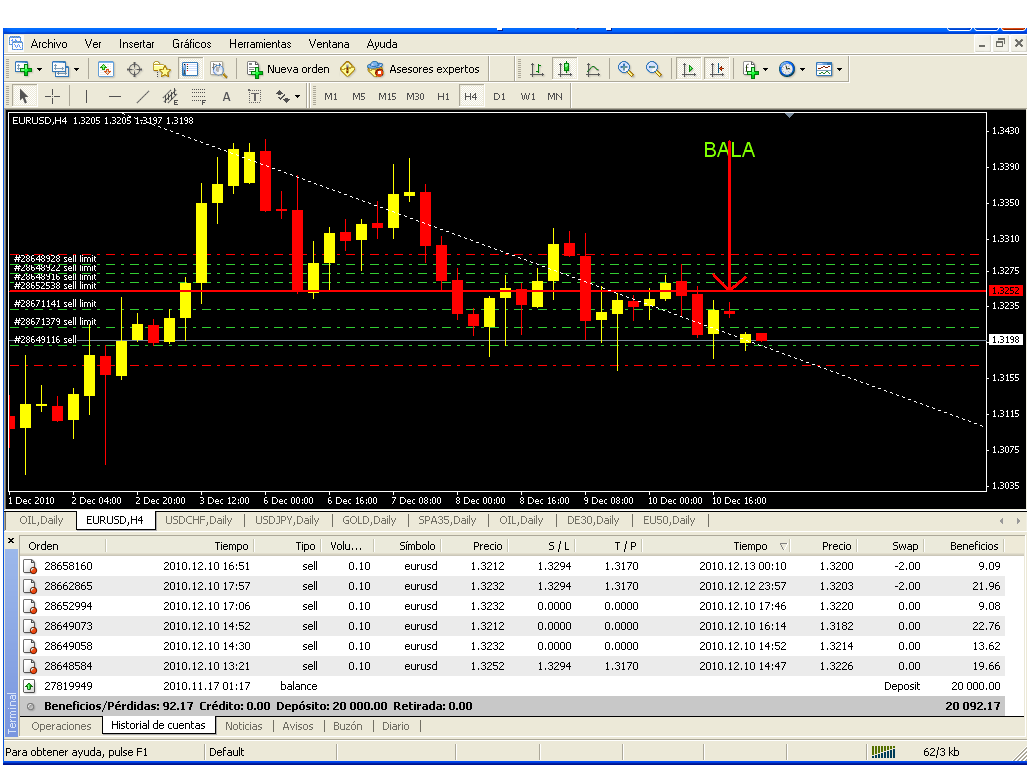
Task: Click the chart shift triangle marker
Action: coord(789,116)
